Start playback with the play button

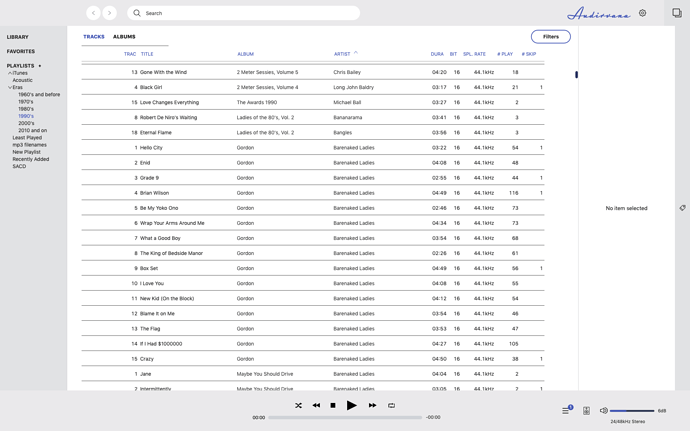pos(351,405)
